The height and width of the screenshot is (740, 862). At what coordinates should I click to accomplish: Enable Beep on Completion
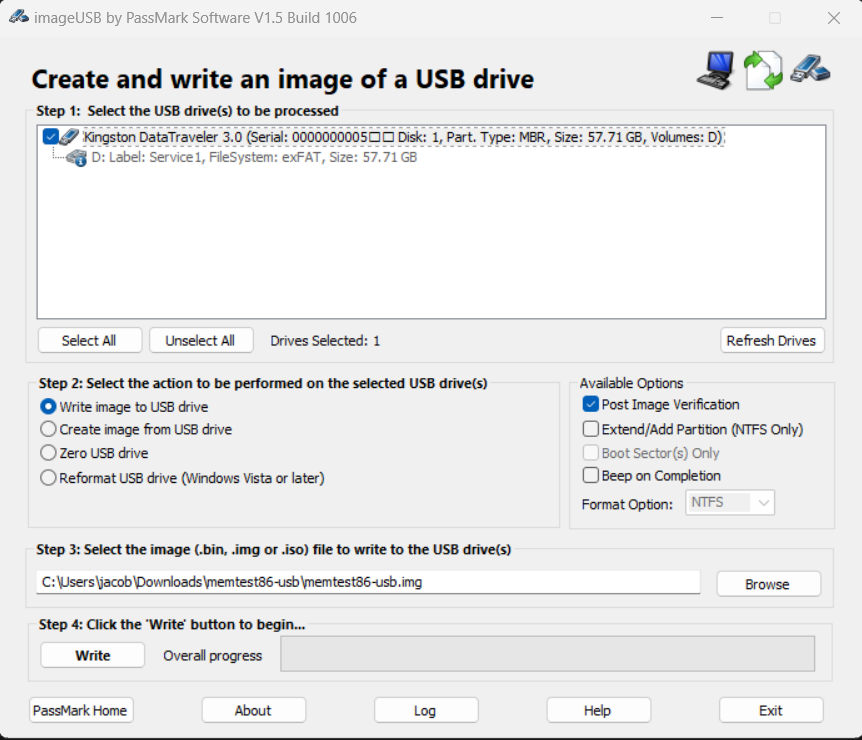pyautogui.click(x=590, y=475)
